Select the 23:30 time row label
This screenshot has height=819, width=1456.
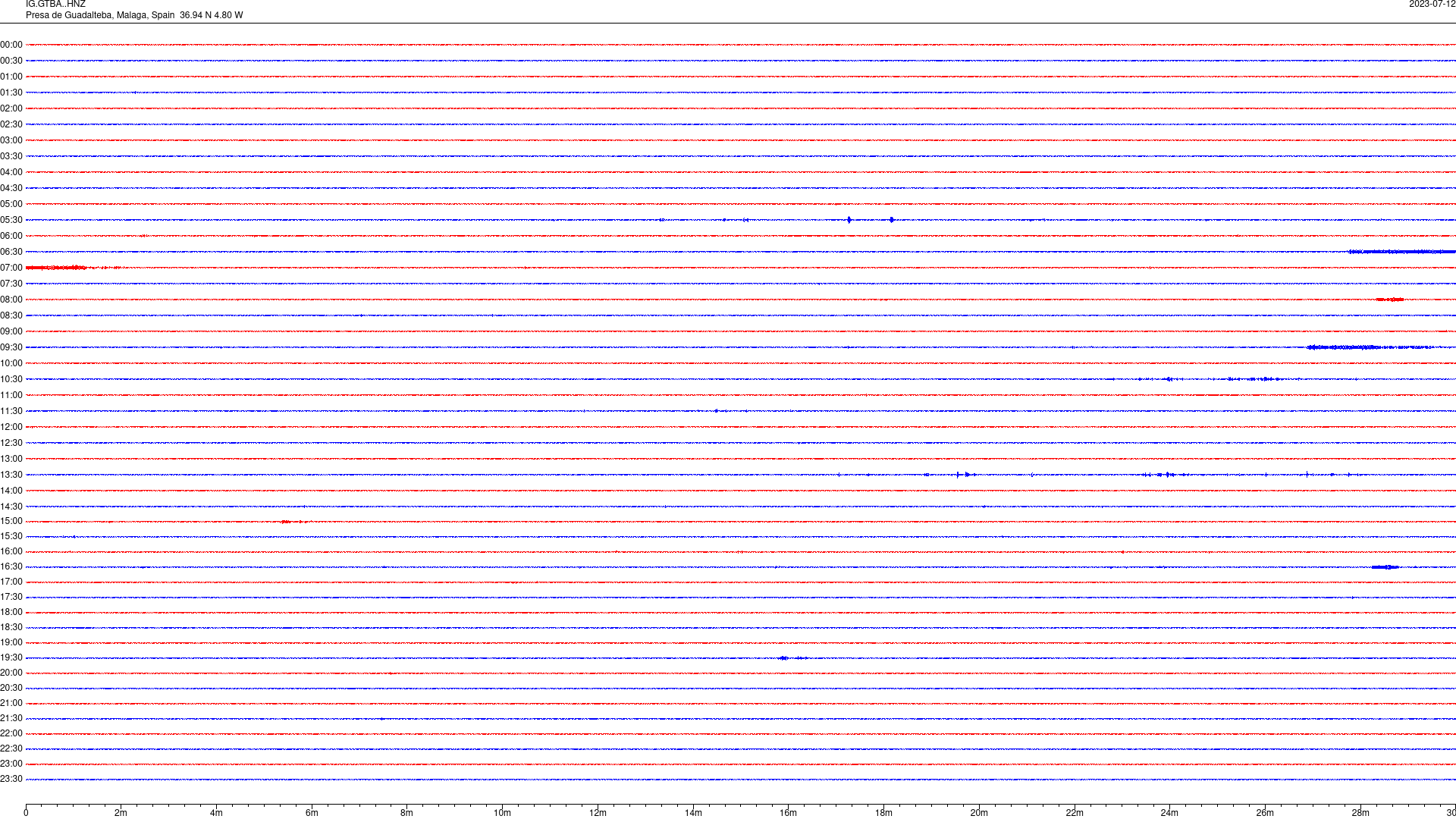pos(11,779)
